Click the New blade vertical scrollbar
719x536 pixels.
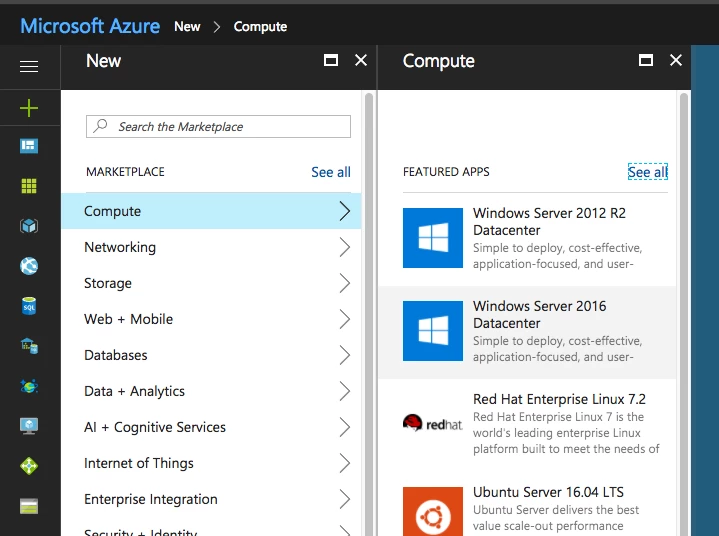pos(369,314)
